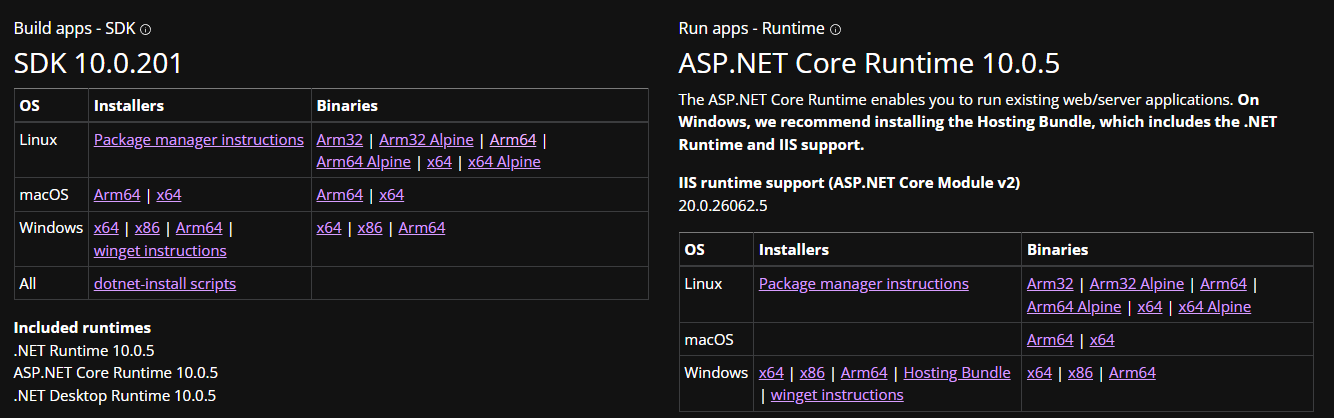1334x418 pixels.
Task: Click .NET Desktop Runtime 10.0.5 text
Action: (115, 395)
